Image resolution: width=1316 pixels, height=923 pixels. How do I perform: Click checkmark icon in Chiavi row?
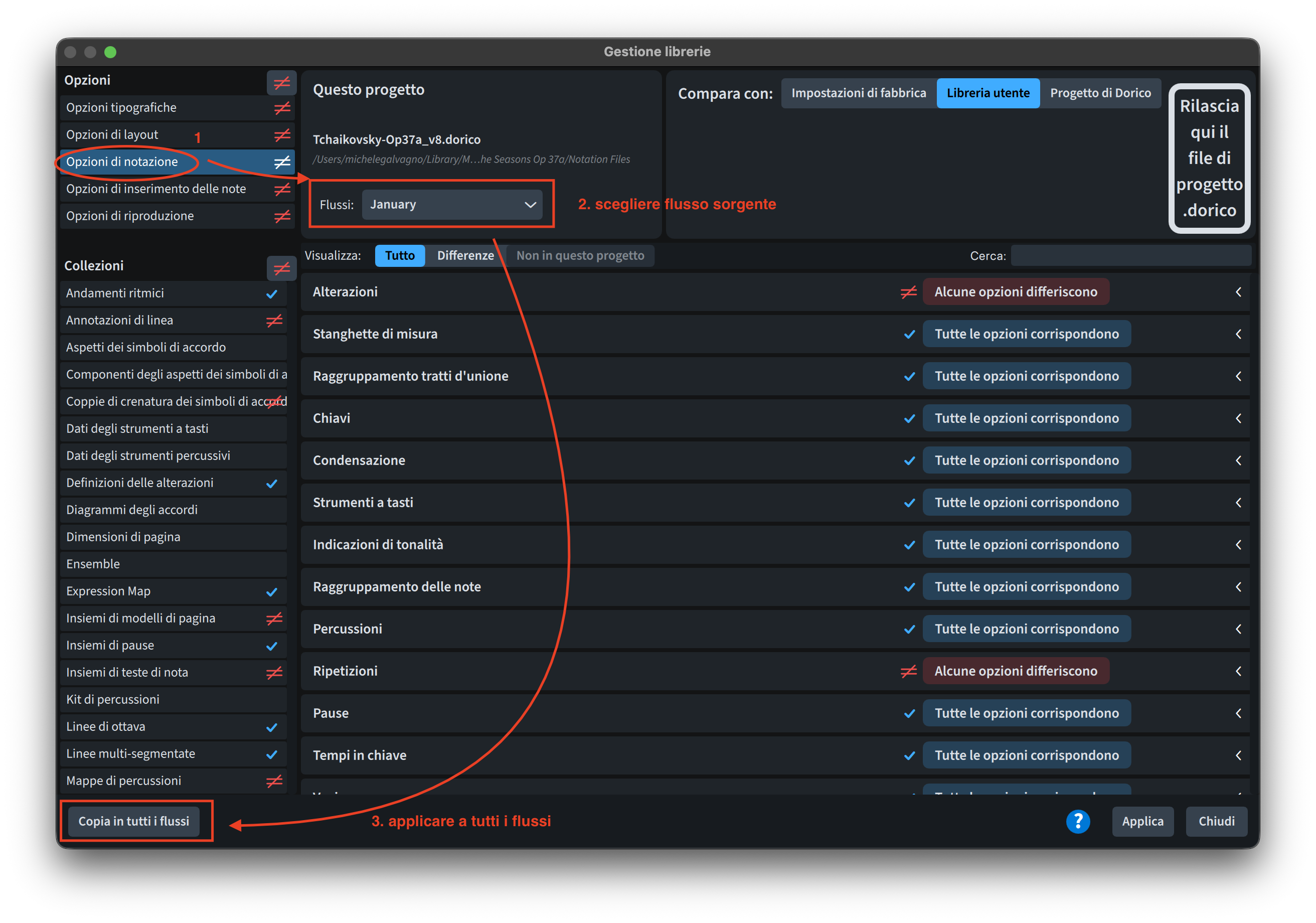click(x=909, y=418)
